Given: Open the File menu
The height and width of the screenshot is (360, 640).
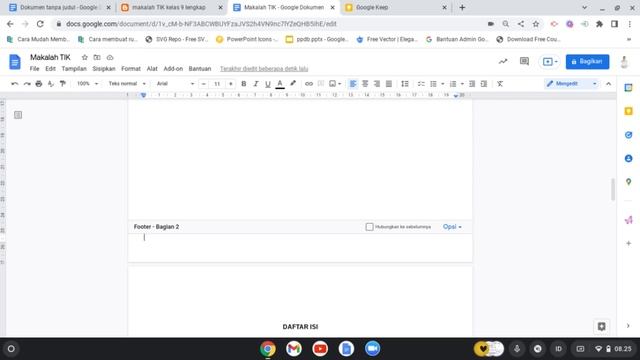Looking at the screenshot, I should pyautogui.click(x=35, y=69).
